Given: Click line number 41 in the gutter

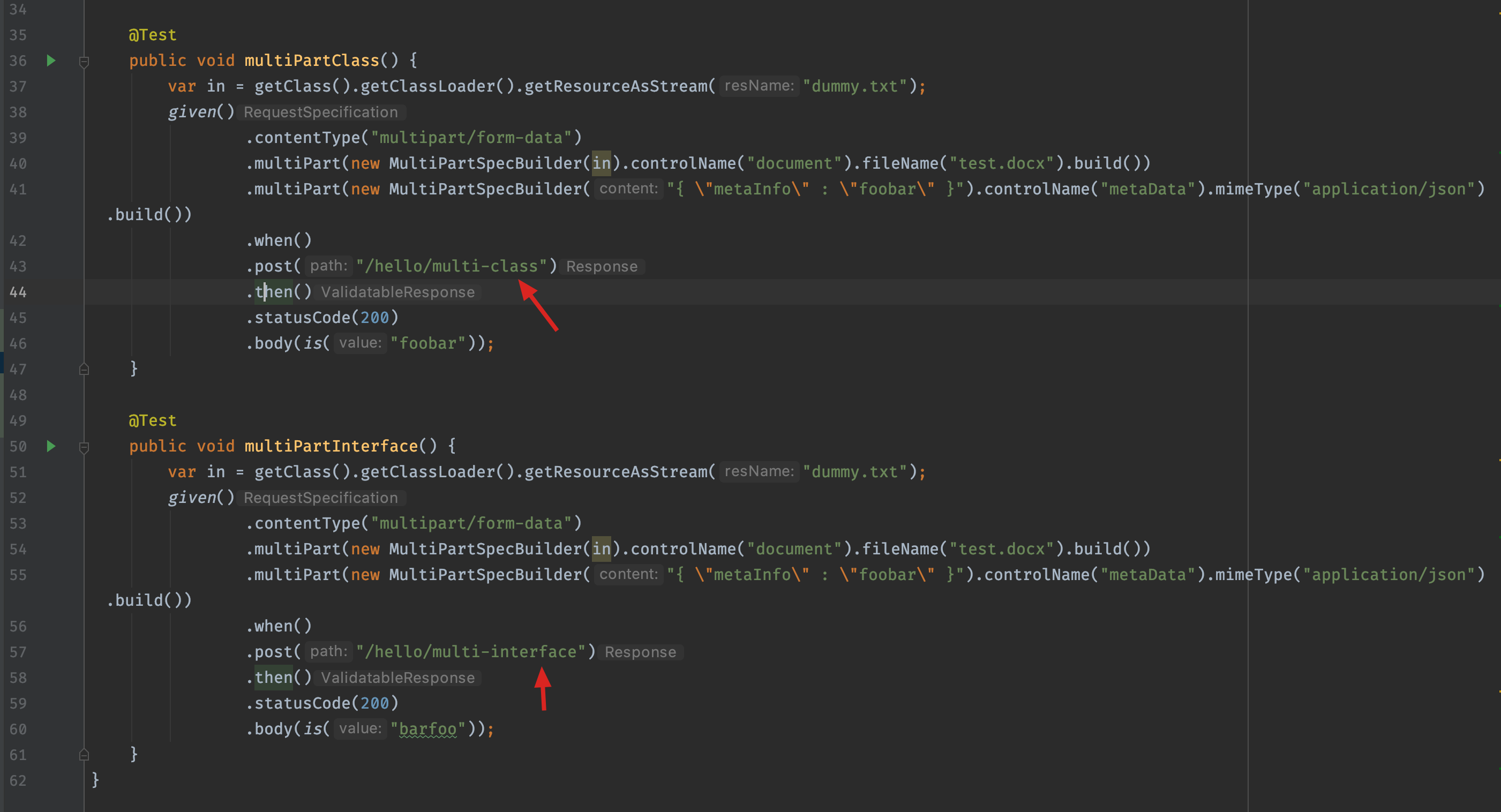Looking at the screenshot, I should tap(18, 189).
